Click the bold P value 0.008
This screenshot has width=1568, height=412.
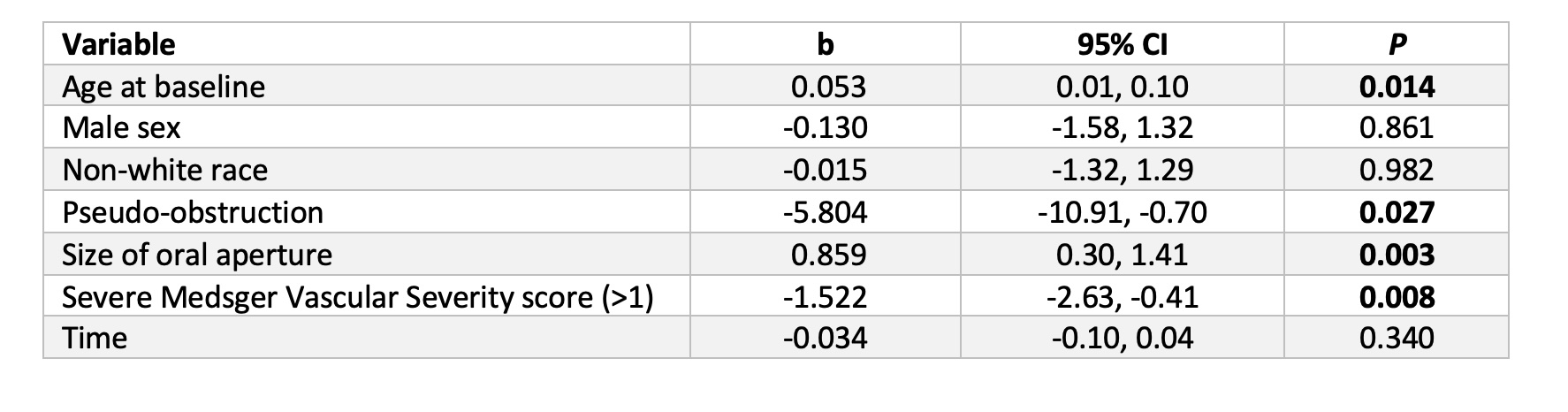(1397, 297)
